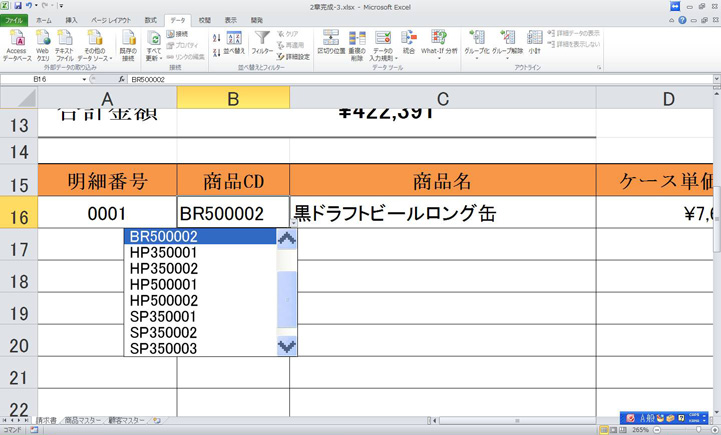This screenshot has height=435, width=721.
Task: Open the ファイル tab
Action: tap(14, 20)
